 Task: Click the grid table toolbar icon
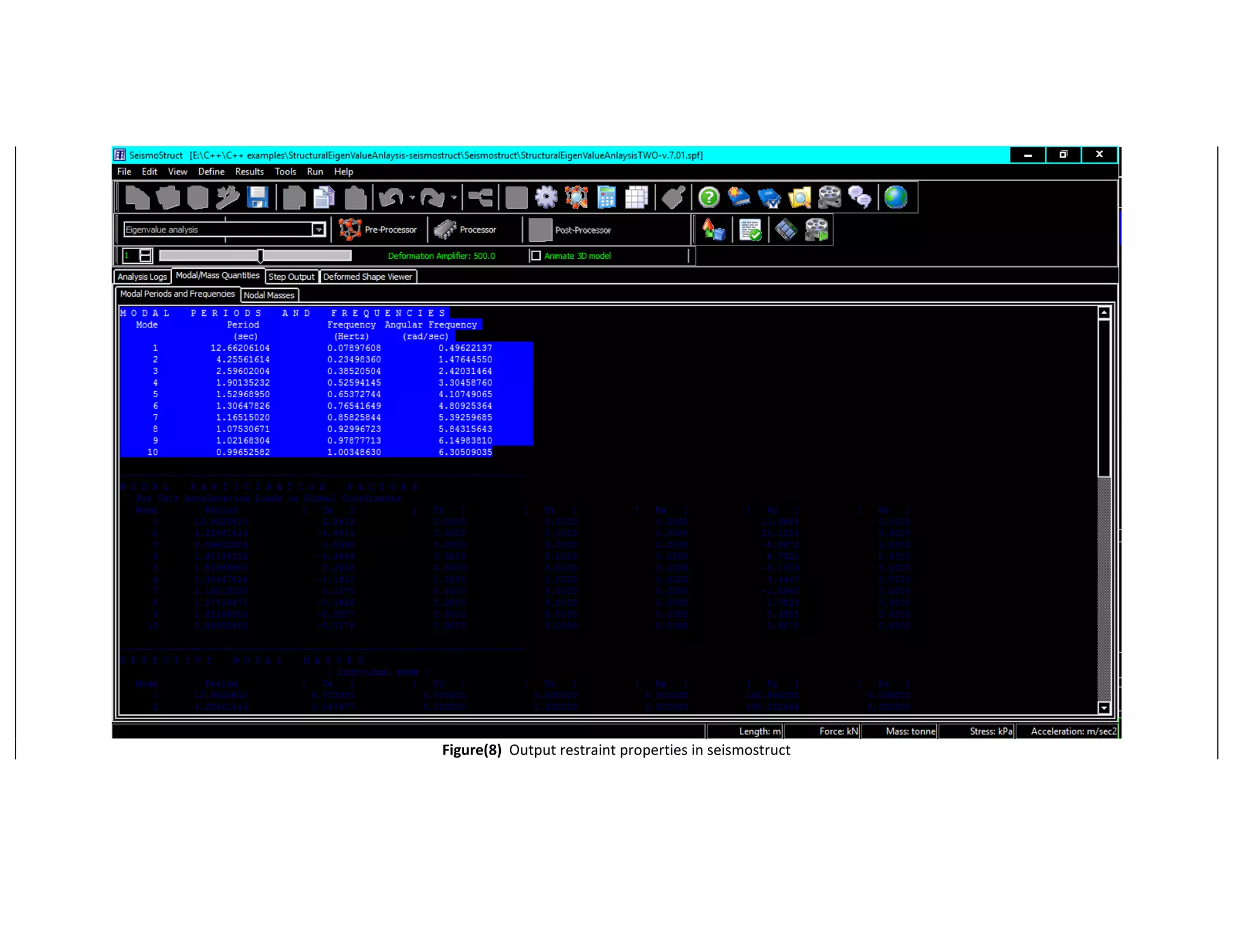636,197
